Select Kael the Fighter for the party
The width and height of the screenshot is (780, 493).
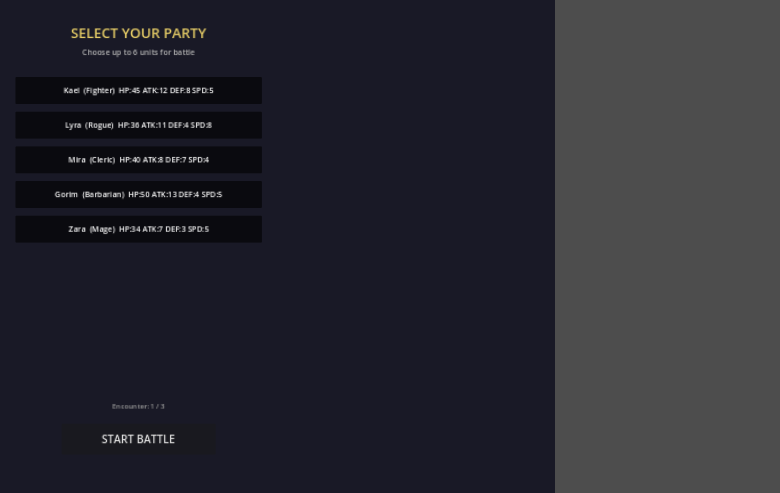point(138,90)
